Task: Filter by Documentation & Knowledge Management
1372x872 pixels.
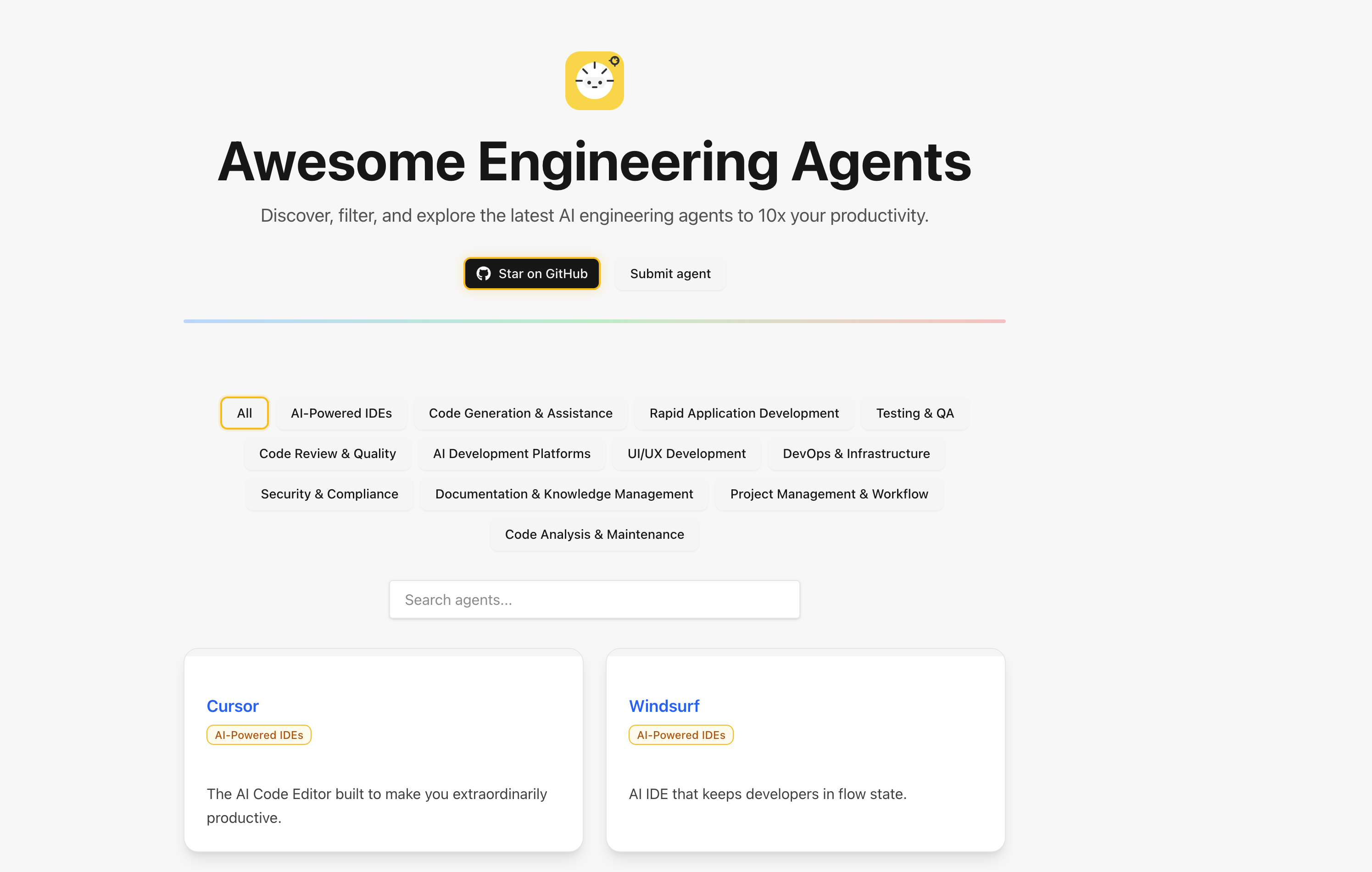Action: [564, 494]
